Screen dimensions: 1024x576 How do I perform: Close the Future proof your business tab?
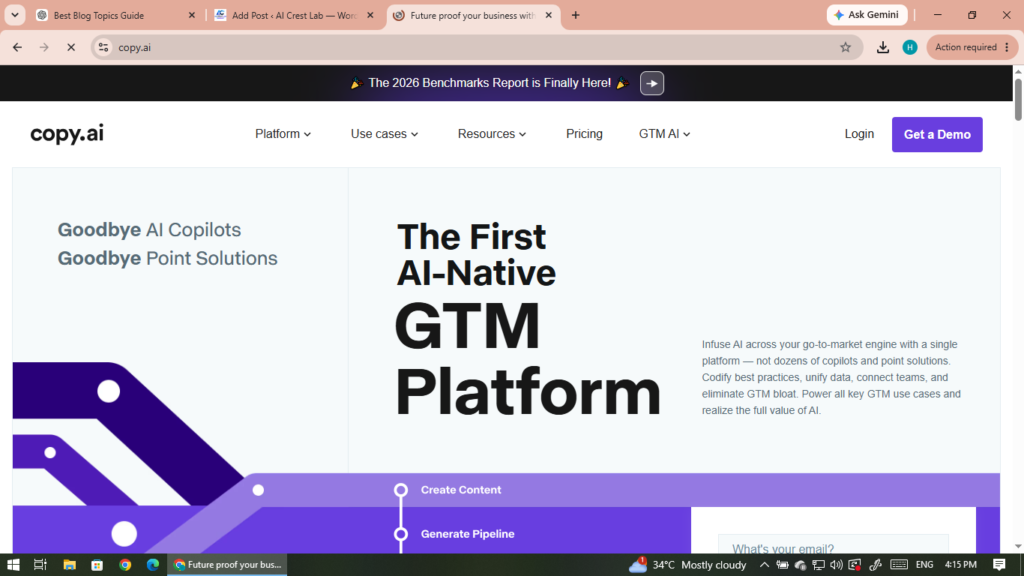548,15
